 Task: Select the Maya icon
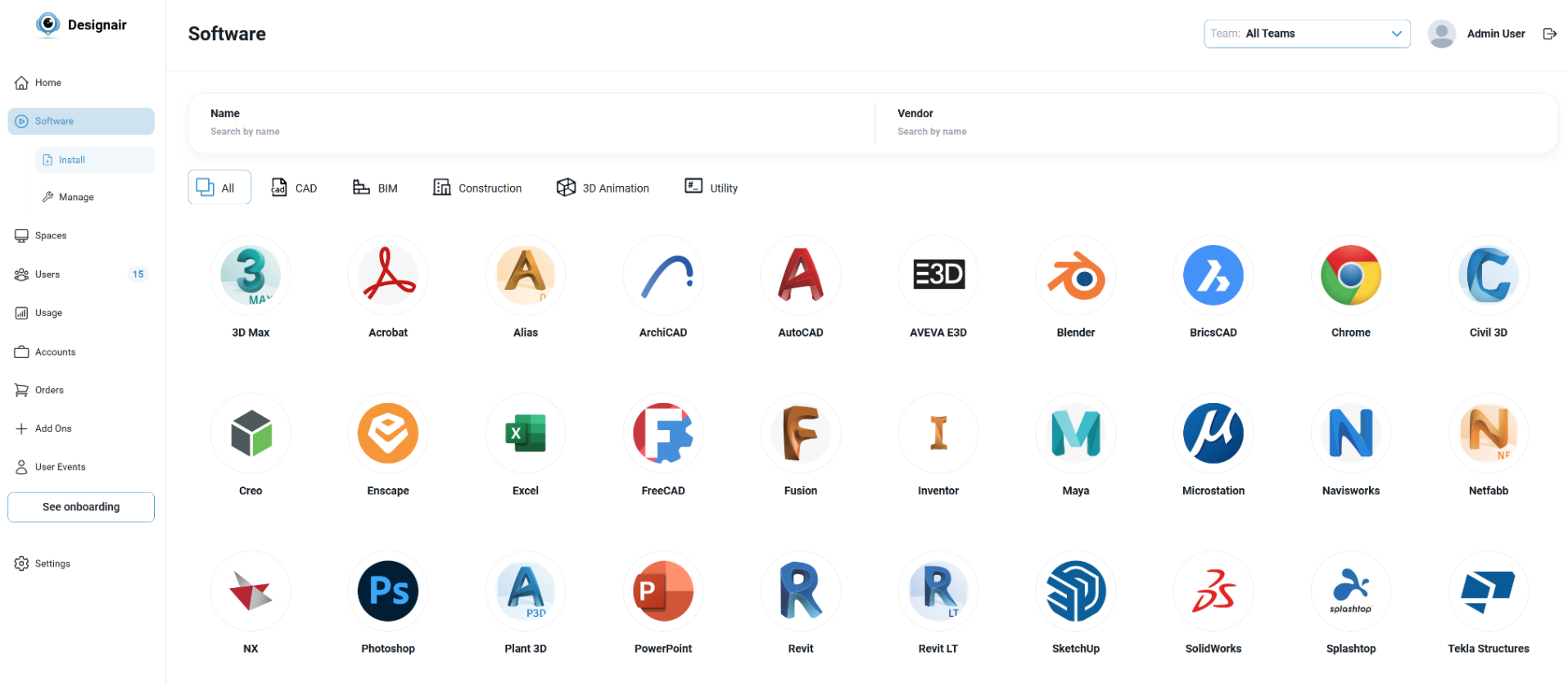1076,433
